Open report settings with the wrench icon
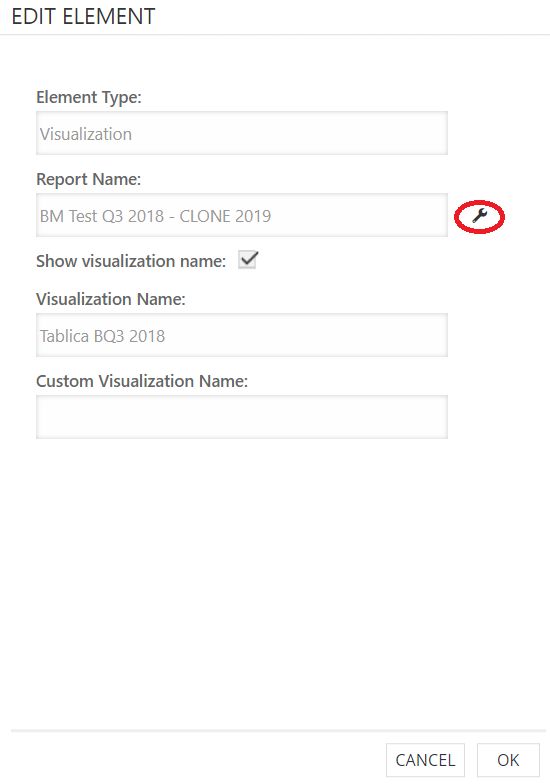The image size is (550, 784). [480, 216]
